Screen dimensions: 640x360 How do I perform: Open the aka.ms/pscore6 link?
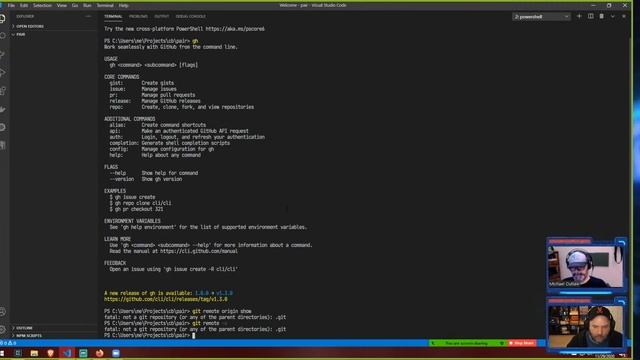(235, 29)
